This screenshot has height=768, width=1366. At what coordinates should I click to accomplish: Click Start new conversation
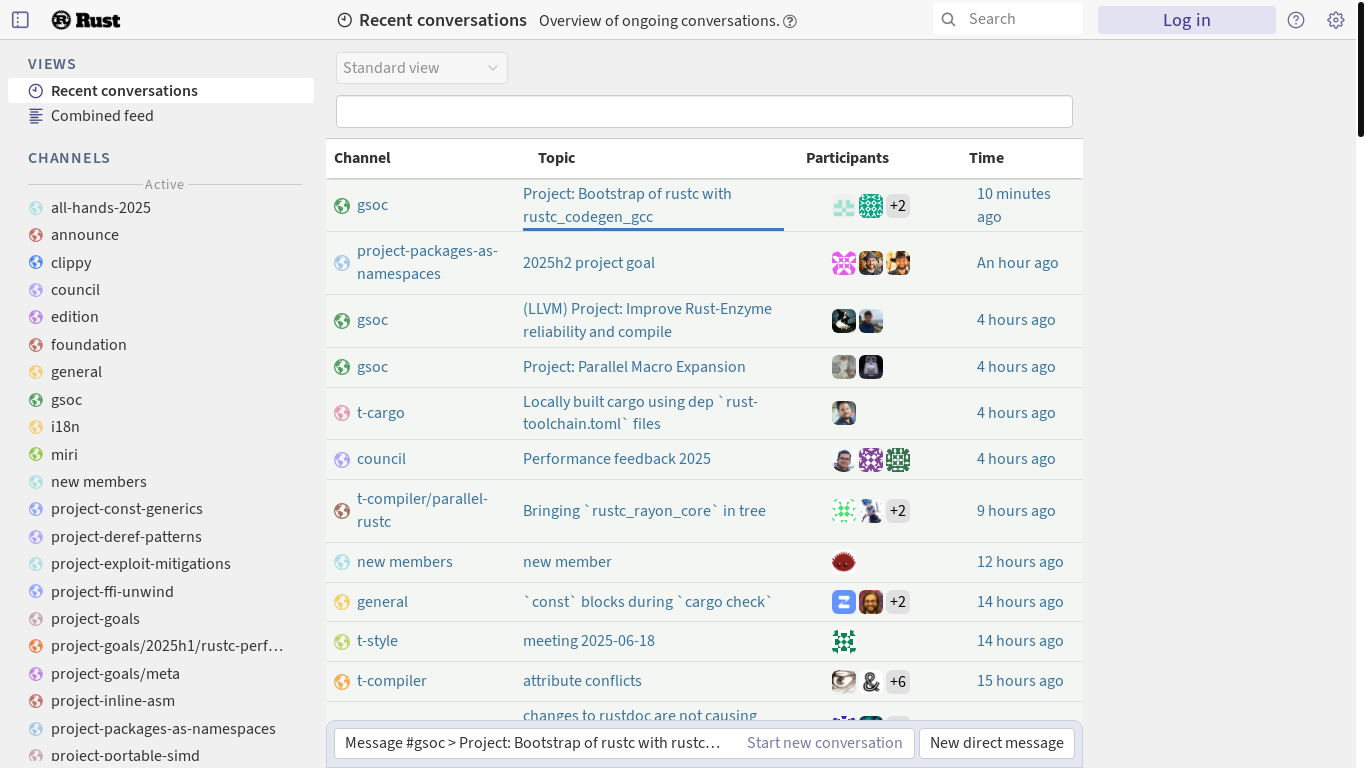[x=825, y=743]
